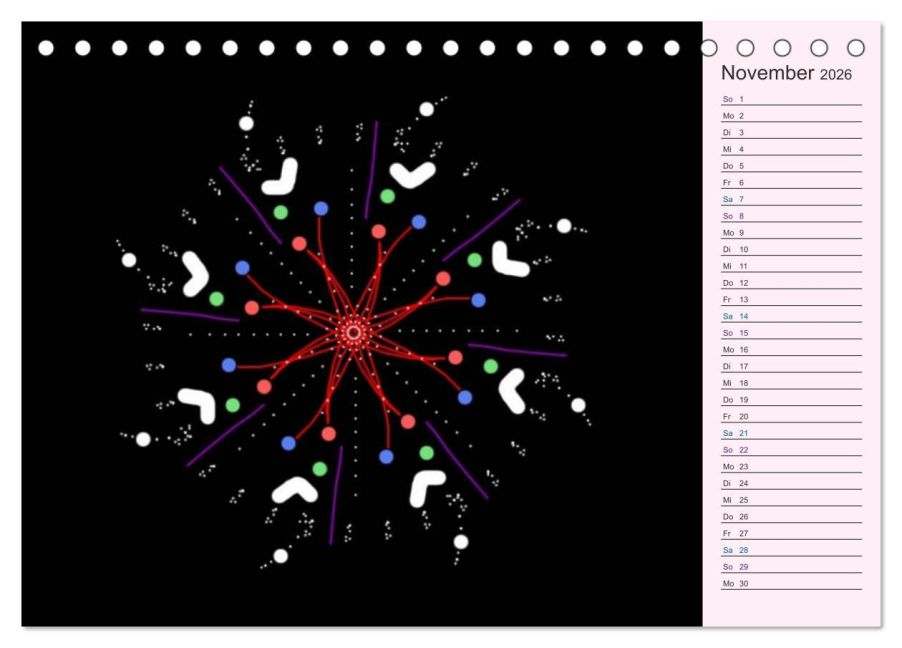
Task: Select the calendar row "Fr 27"
Action: click(792, 533)
